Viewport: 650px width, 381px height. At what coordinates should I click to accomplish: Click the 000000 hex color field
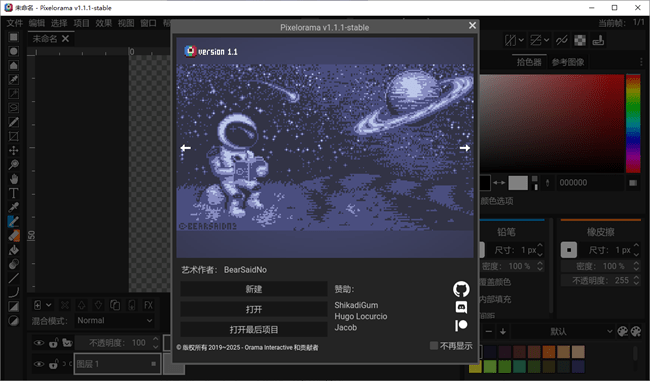tap(590, 182)
